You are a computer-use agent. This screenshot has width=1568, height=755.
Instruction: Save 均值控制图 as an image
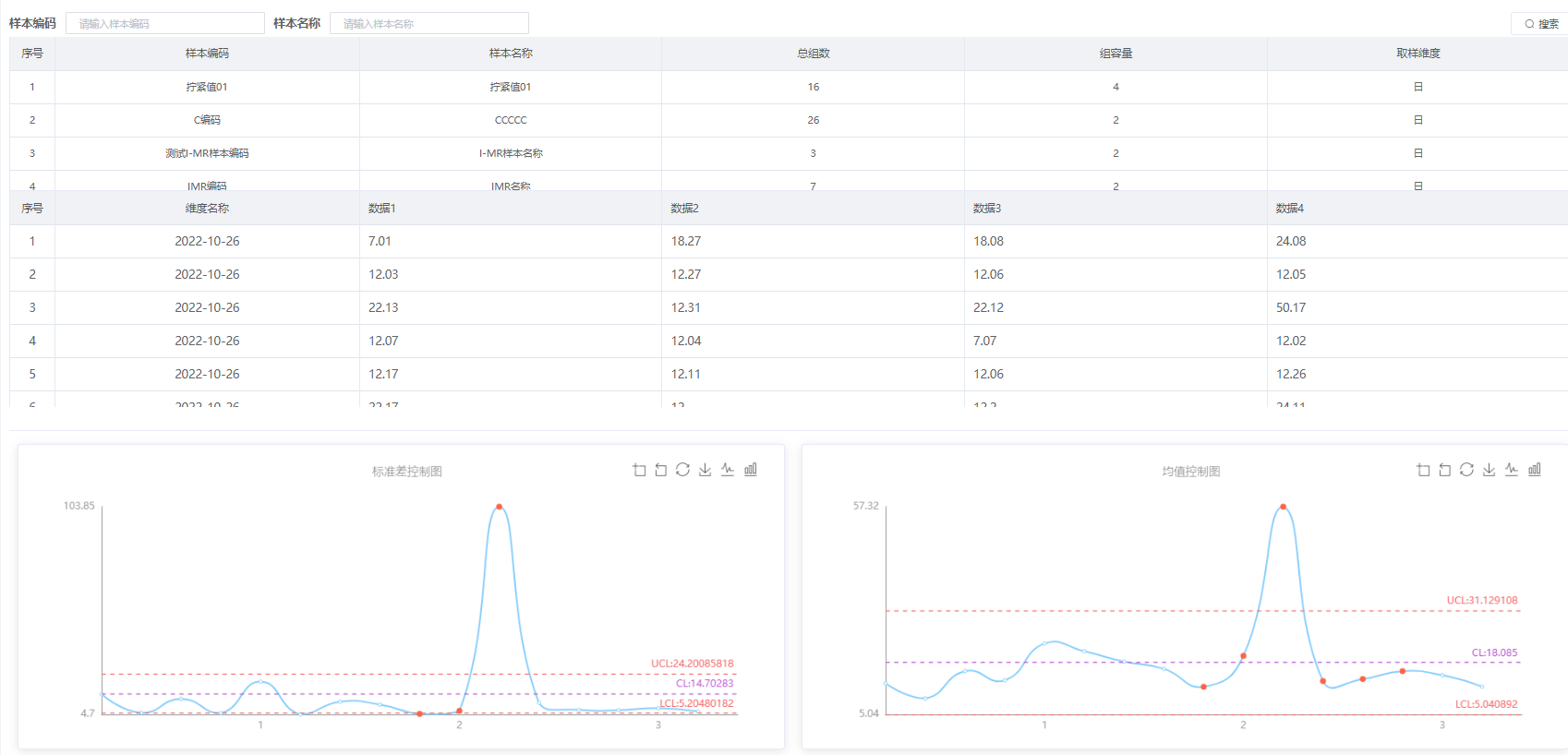click(1489, 470)
